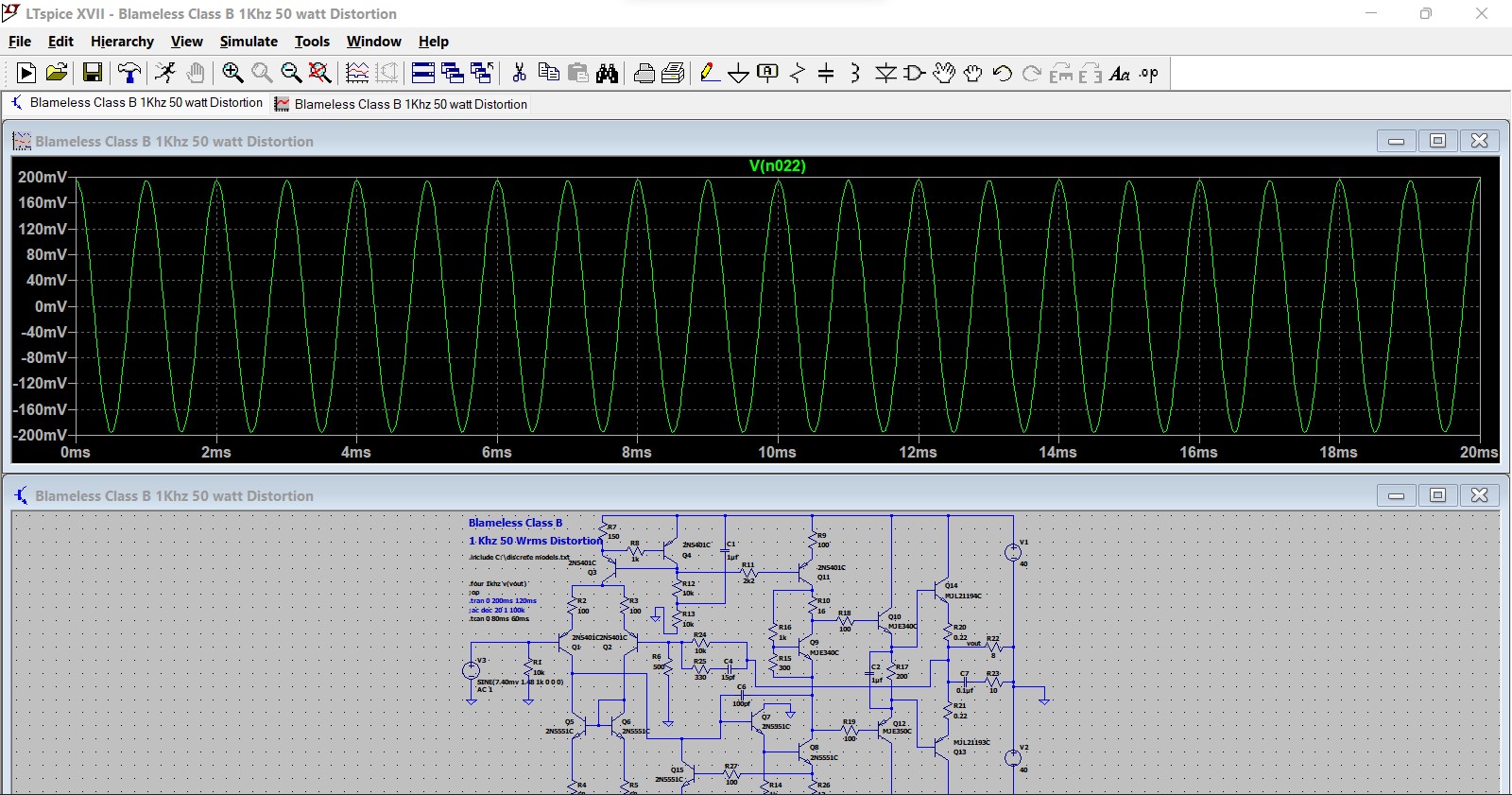Place an Inductor component

pos(855,73)
